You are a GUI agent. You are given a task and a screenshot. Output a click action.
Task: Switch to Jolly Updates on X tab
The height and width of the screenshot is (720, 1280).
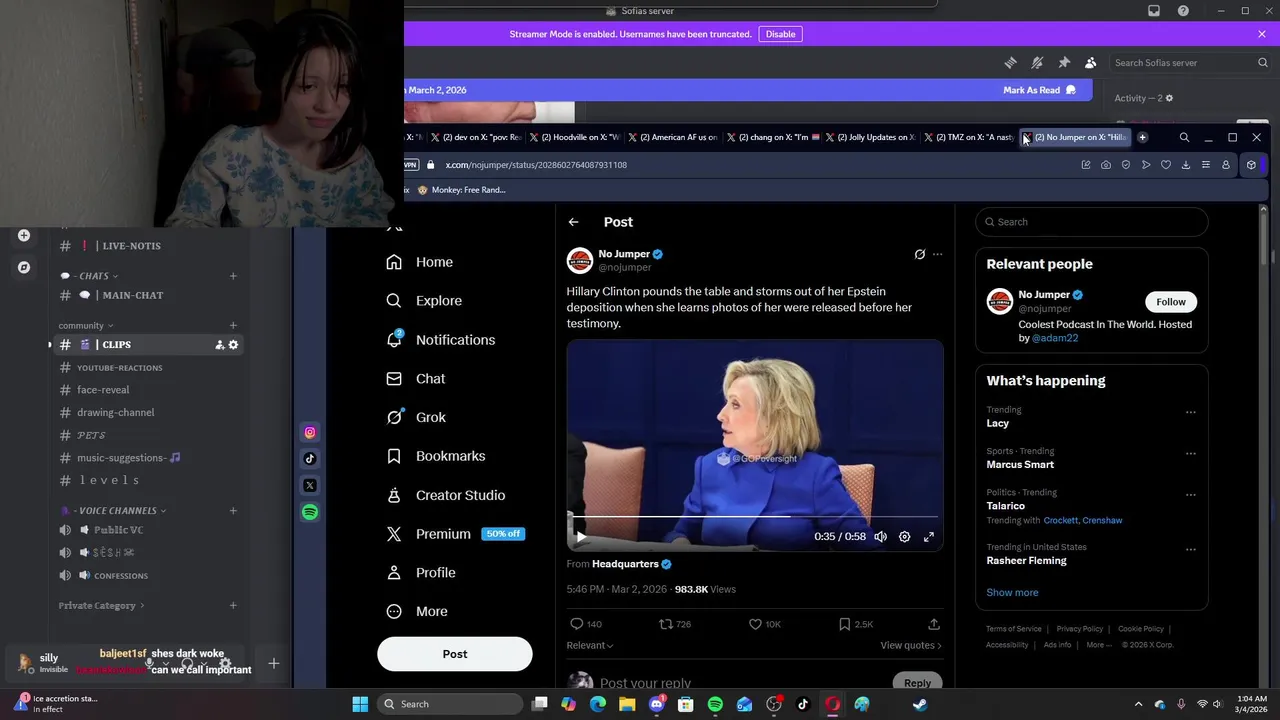pyautogui.click(x=870, y=137)
